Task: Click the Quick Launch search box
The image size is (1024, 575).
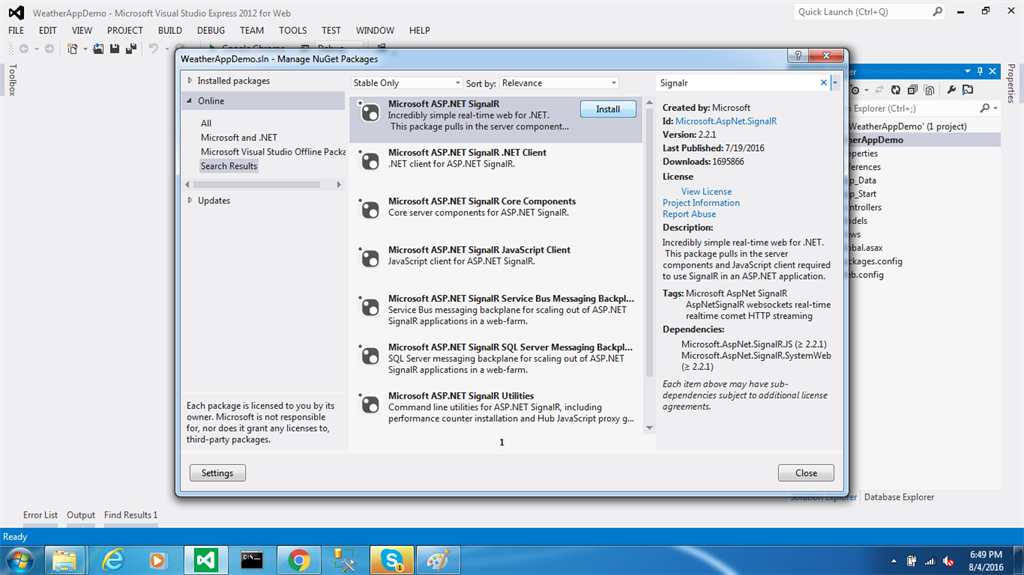Action: (x=869, y=12)
